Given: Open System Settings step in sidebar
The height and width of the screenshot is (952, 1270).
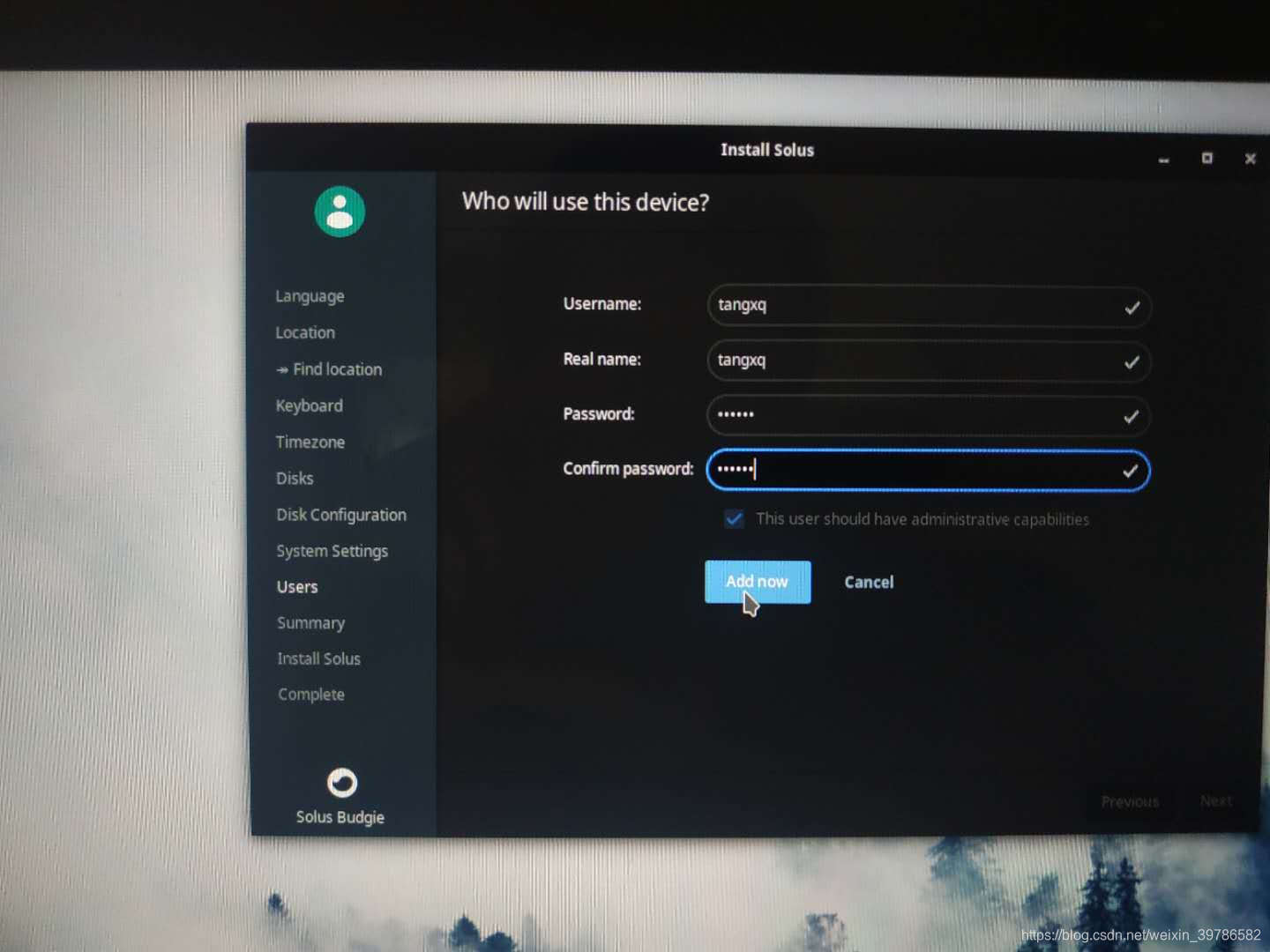Looking at the screenshot, I should (x=332, y=551).
